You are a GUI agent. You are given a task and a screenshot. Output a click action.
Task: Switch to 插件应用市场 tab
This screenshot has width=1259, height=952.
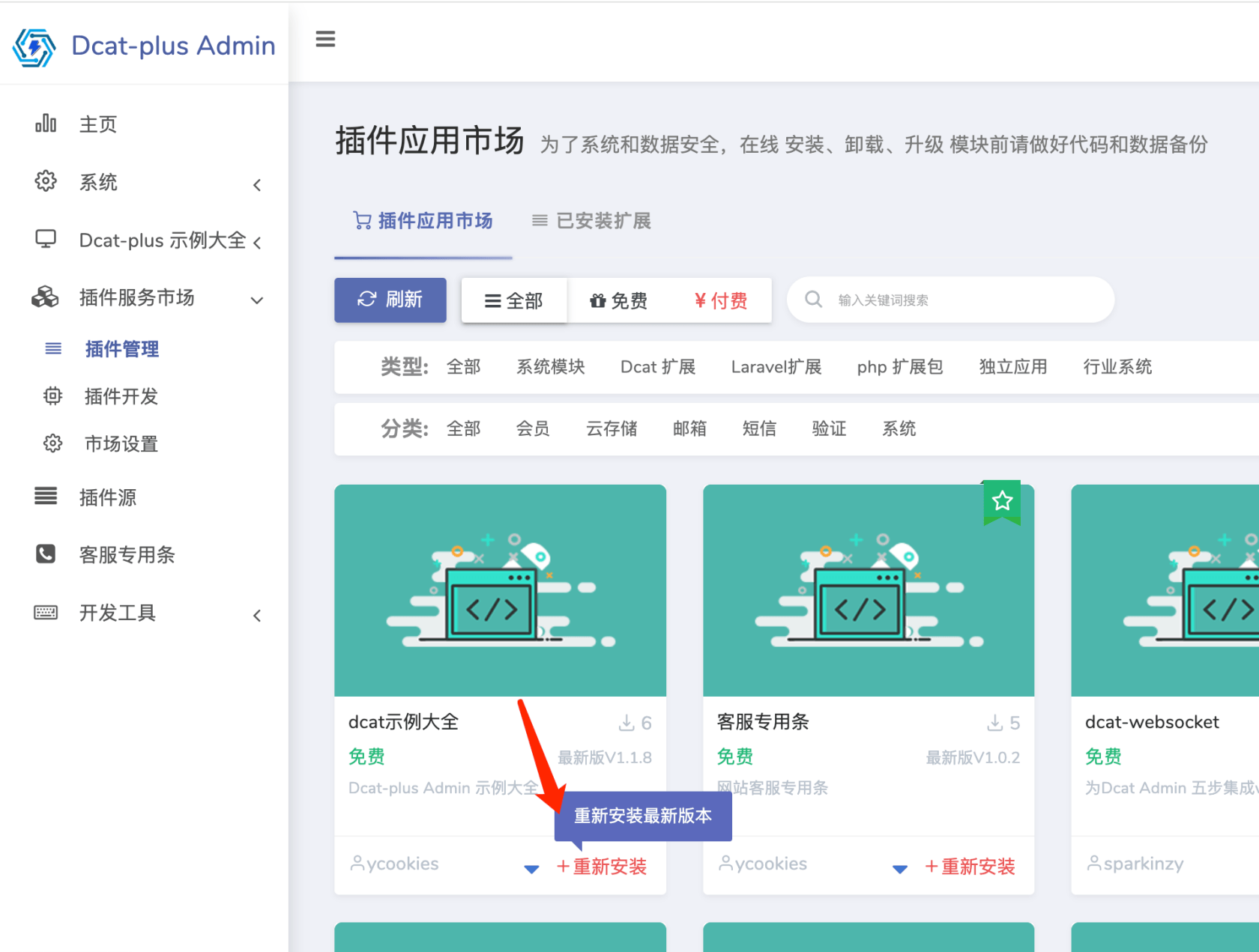(423, 221)
